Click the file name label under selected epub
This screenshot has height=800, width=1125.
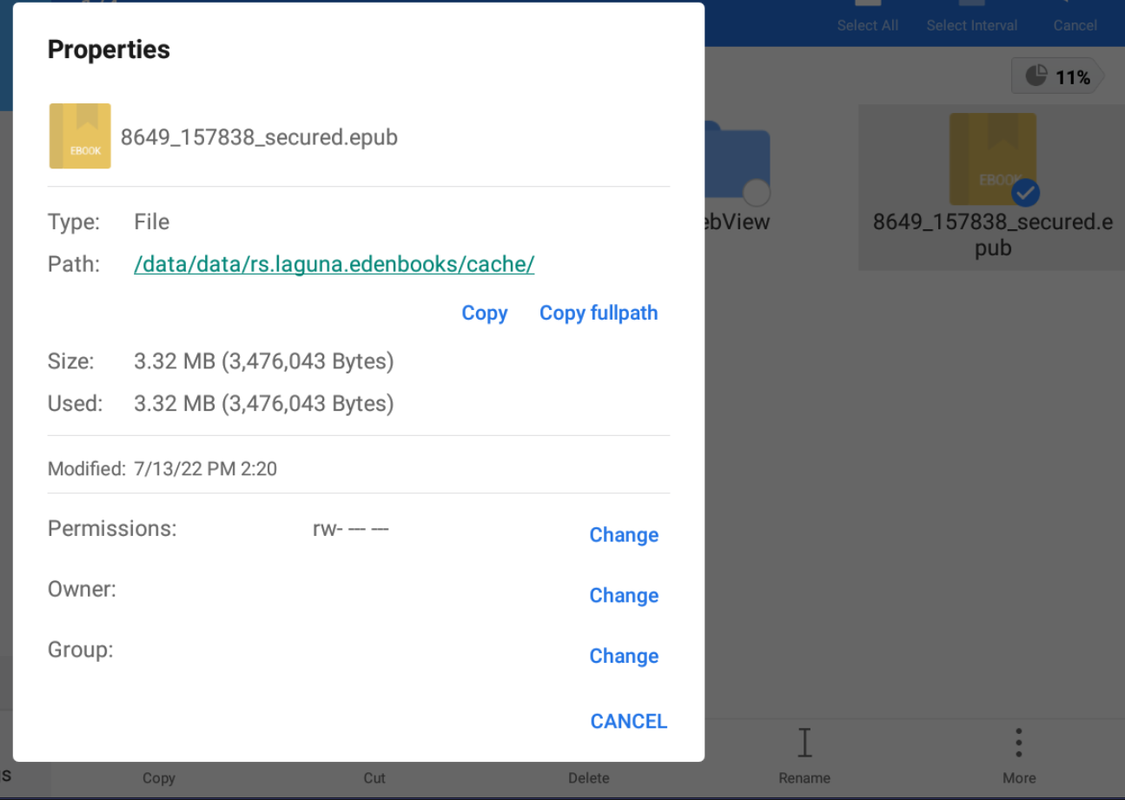click(992, 235)
